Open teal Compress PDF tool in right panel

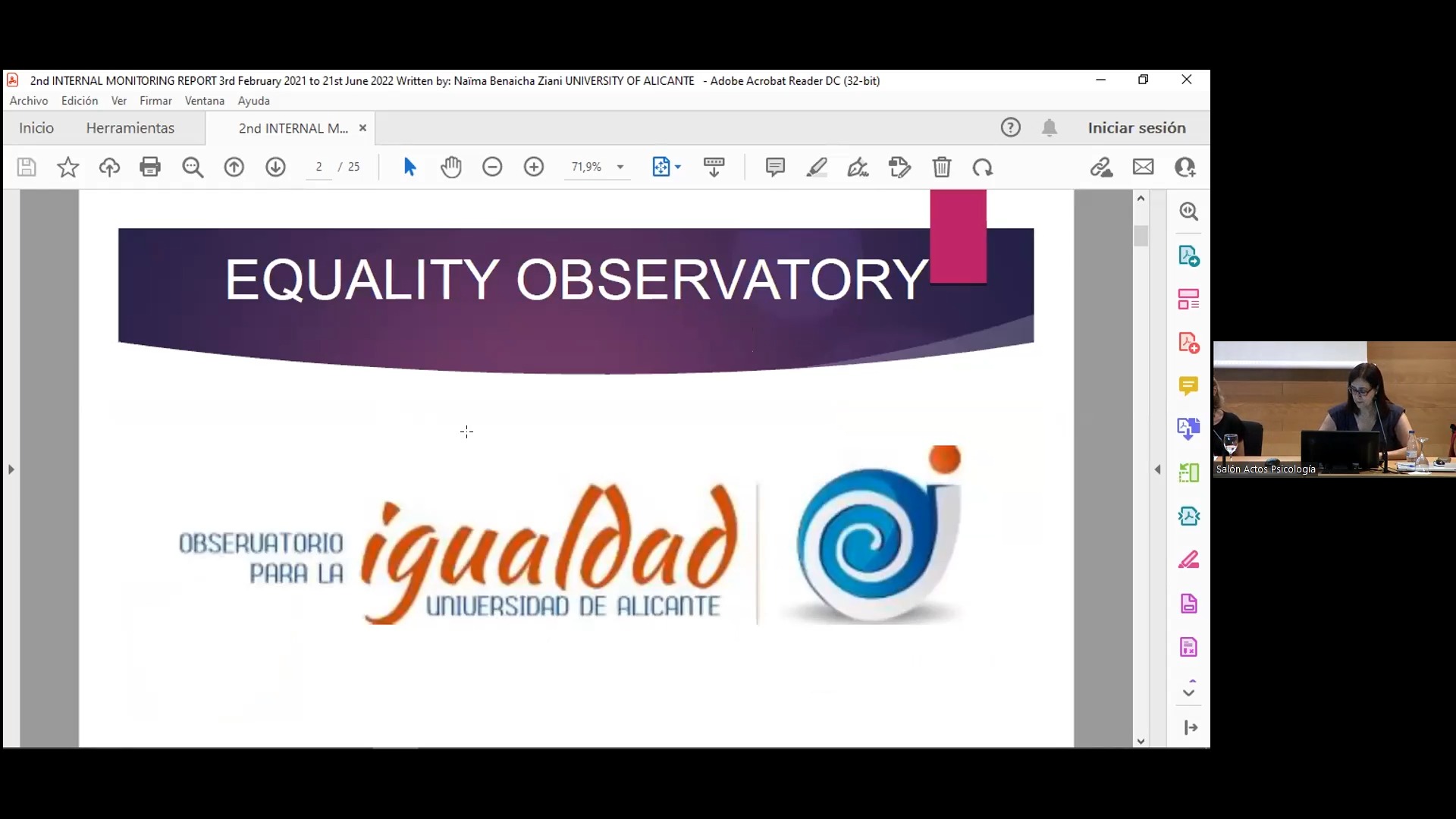click(1188, 516)
